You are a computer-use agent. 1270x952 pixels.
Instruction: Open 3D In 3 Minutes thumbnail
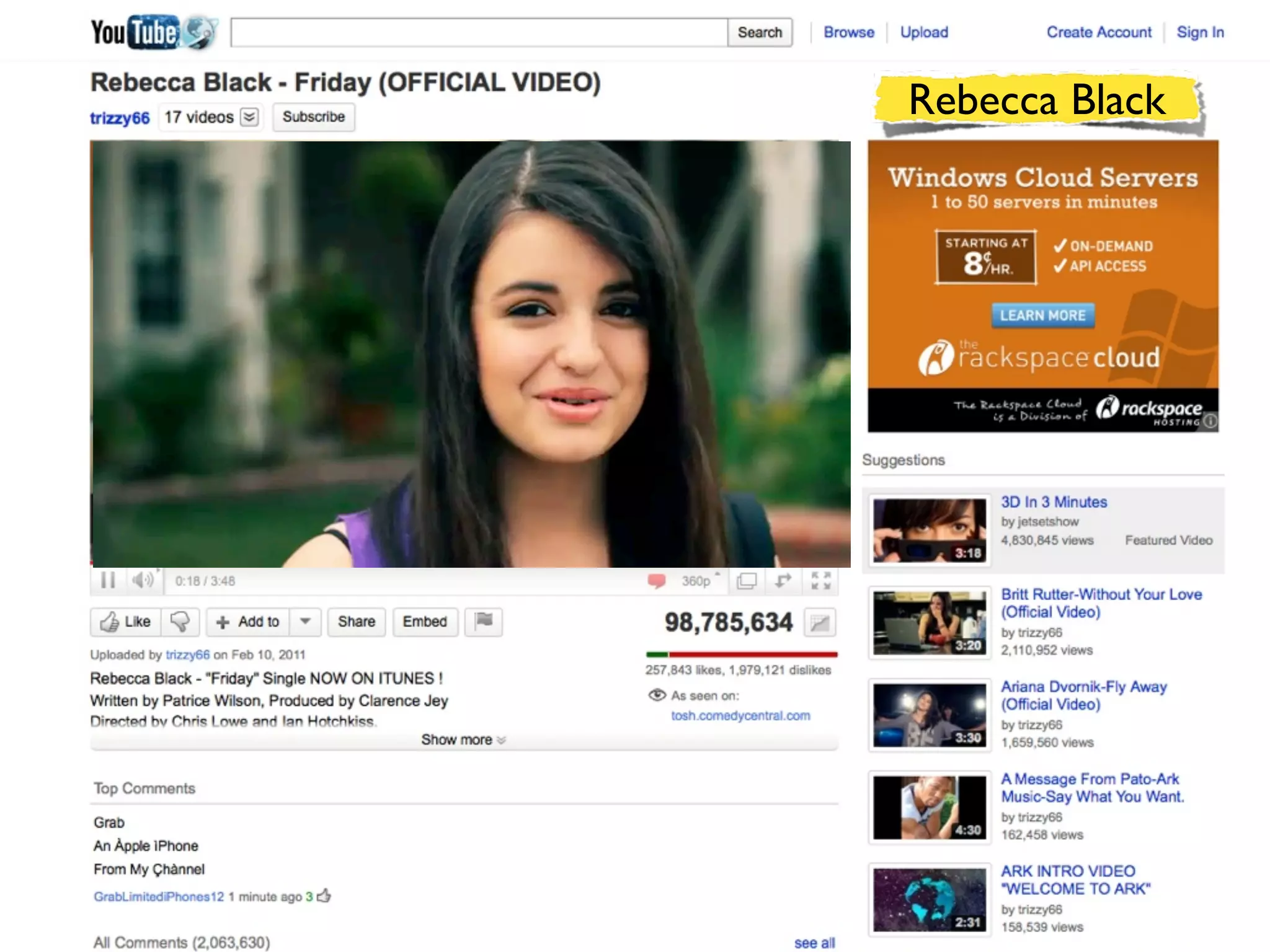pos(930,531)
